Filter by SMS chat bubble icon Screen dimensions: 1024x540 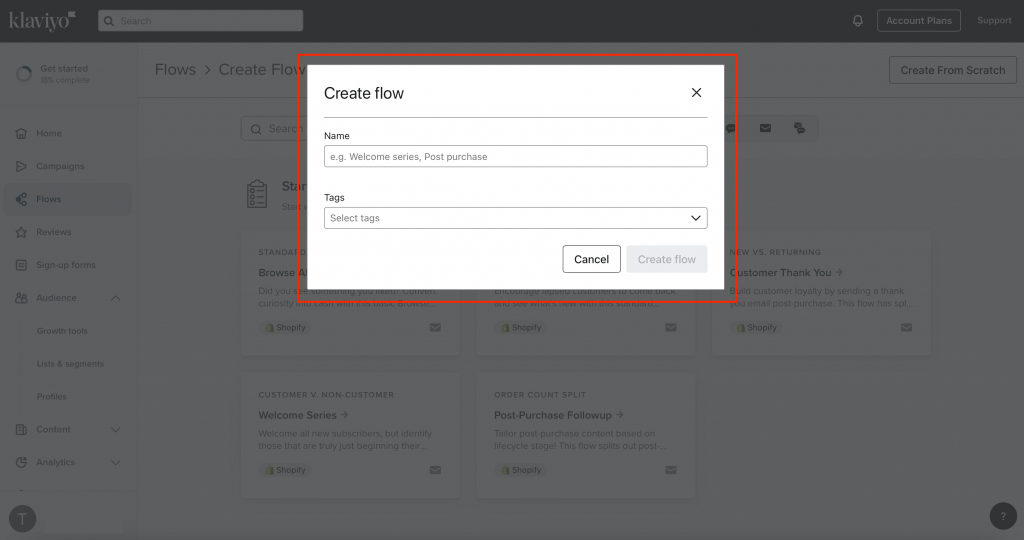[x=731, y=128]
